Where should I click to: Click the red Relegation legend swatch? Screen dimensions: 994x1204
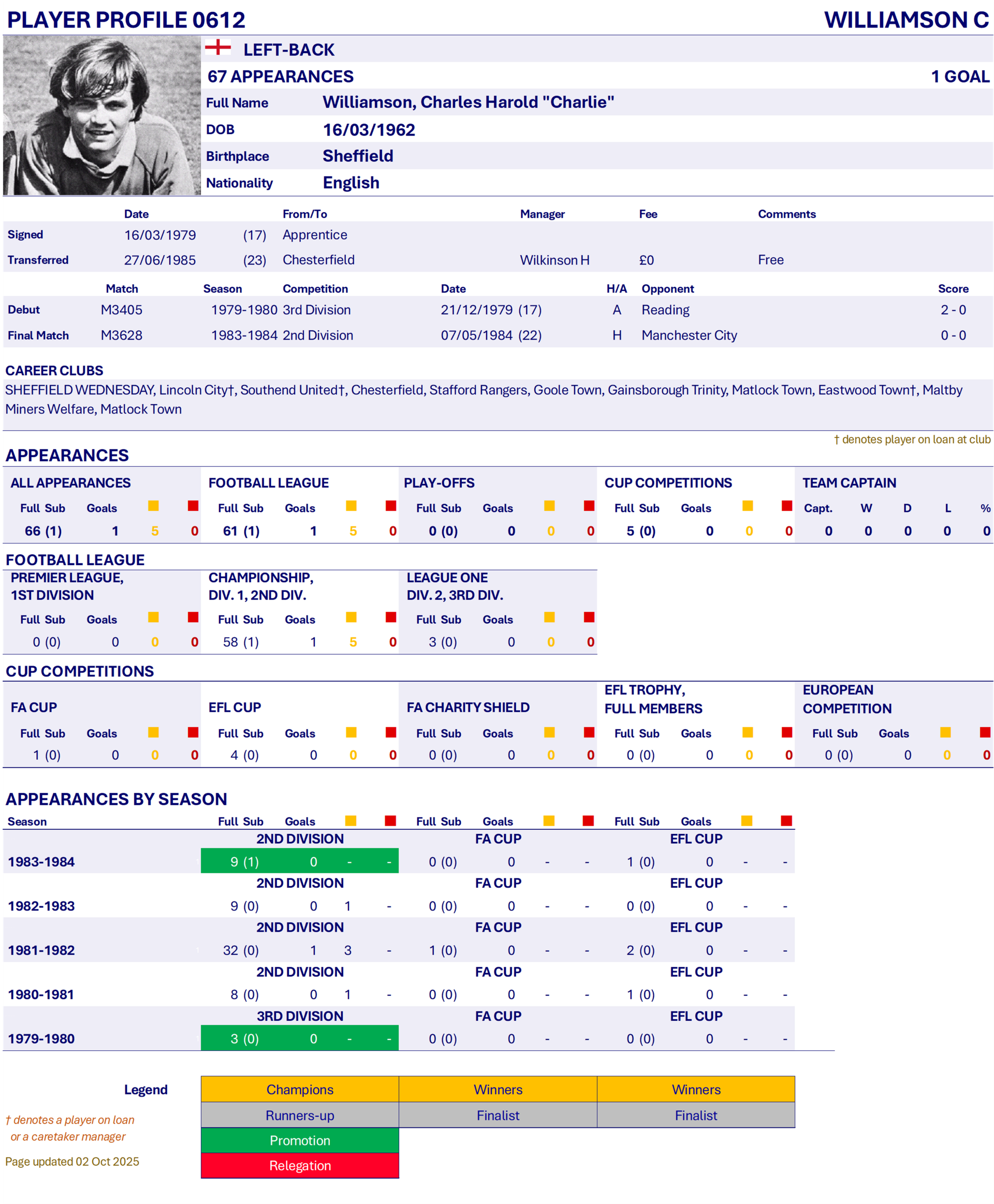click(299, 1165)
